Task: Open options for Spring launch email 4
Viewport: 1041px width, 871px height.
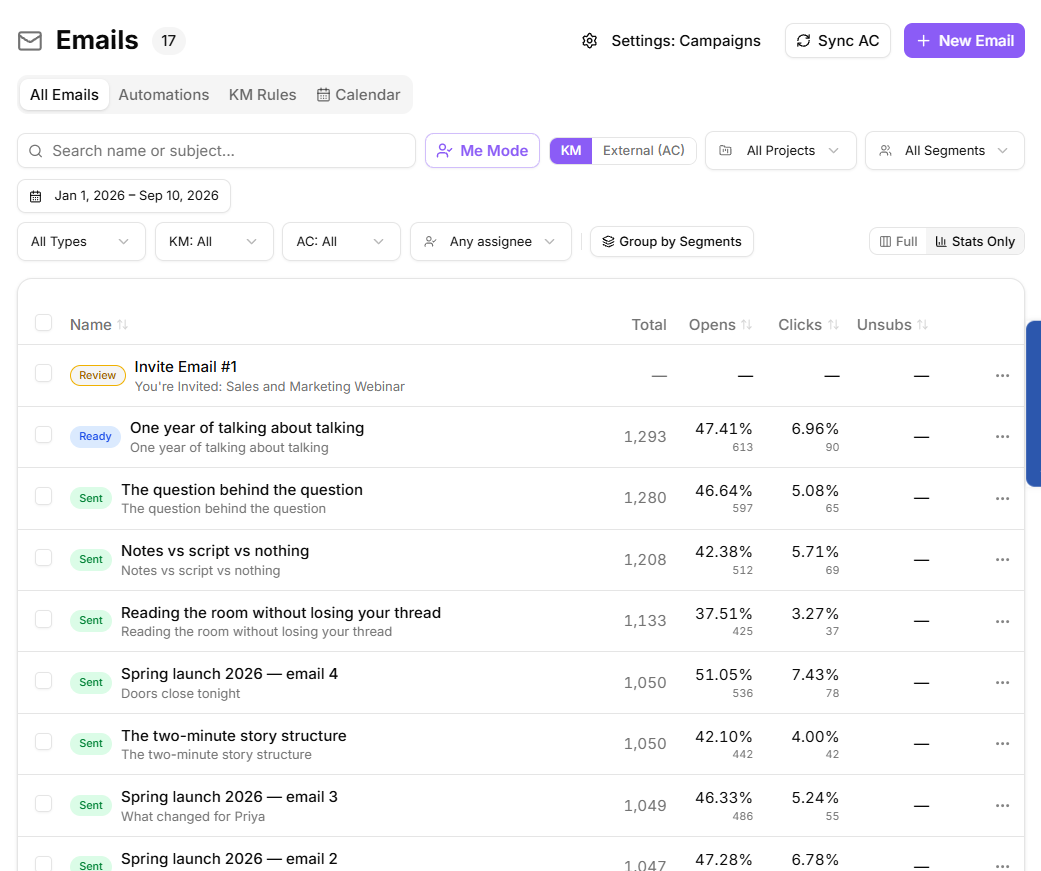Action: click(x=1002, y=682)
